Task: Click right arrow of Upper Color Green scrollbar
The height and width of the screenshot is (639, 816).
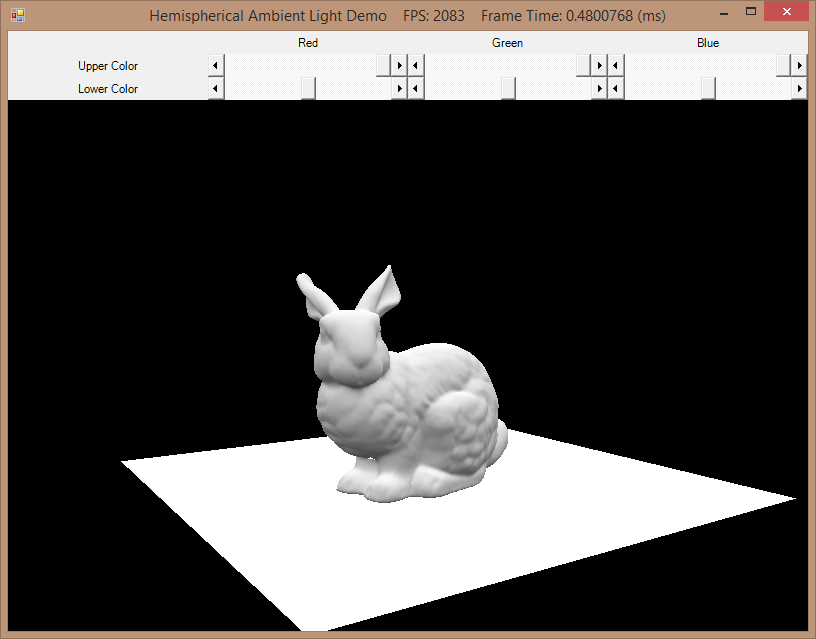Action: pos(599,65)
